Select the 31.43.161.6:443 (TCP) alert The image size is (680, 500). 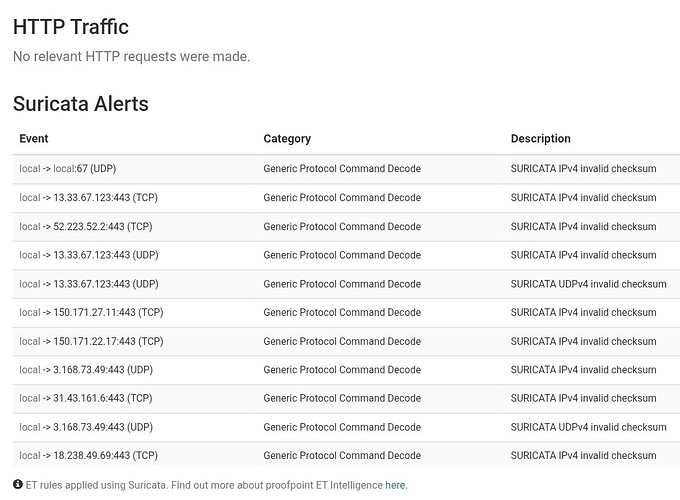pos(86,399)
